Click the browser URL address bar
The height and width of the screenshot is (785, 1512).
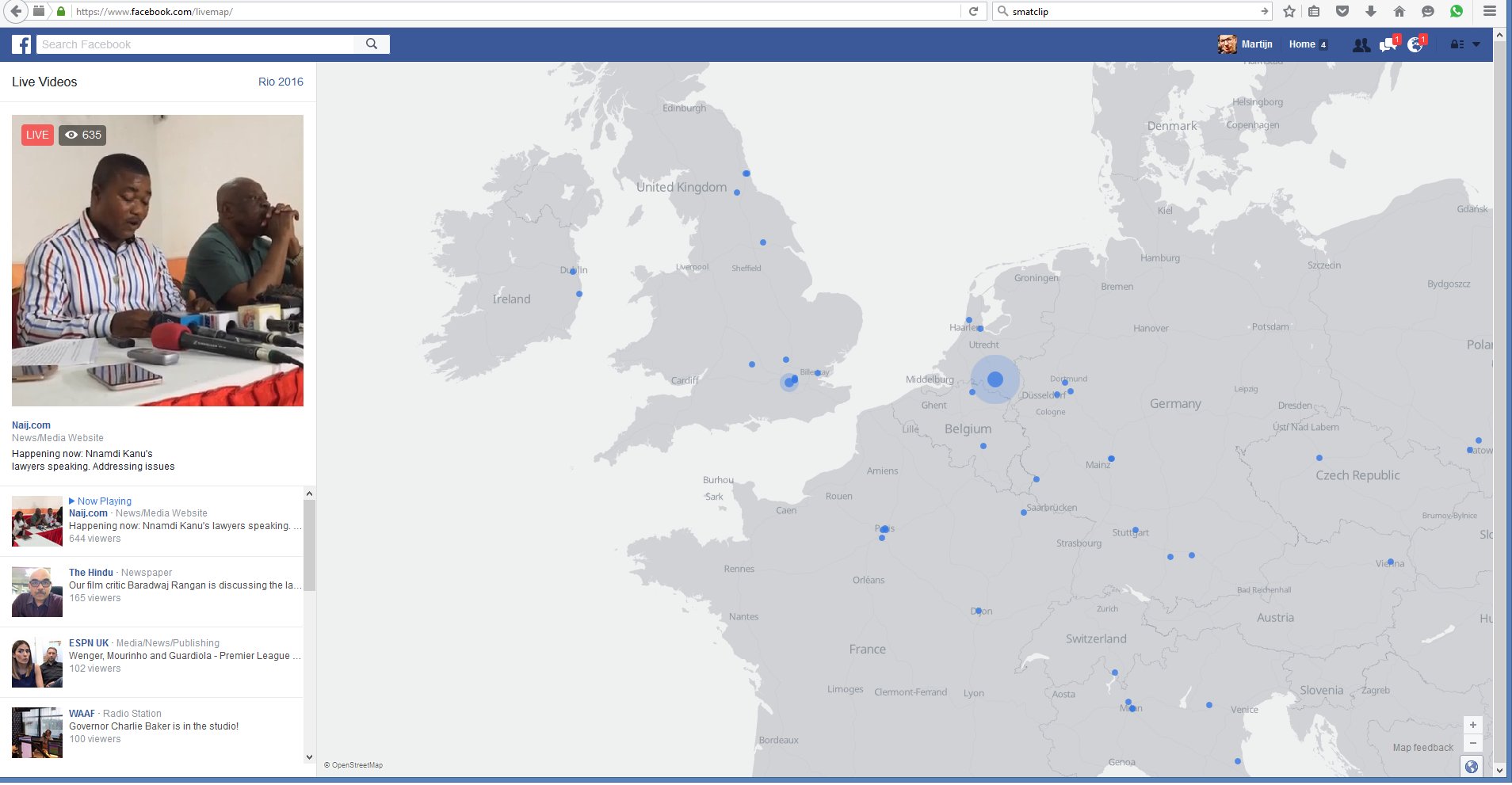(515, 11)
